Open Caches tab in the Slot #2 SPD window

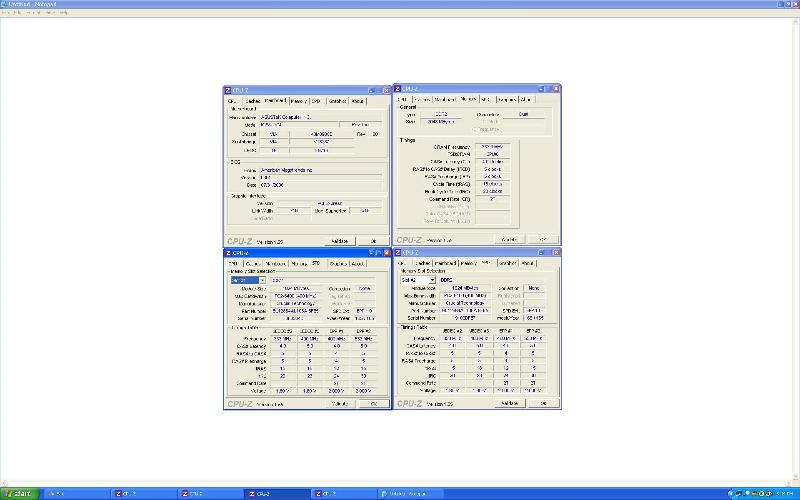[422, 263]
